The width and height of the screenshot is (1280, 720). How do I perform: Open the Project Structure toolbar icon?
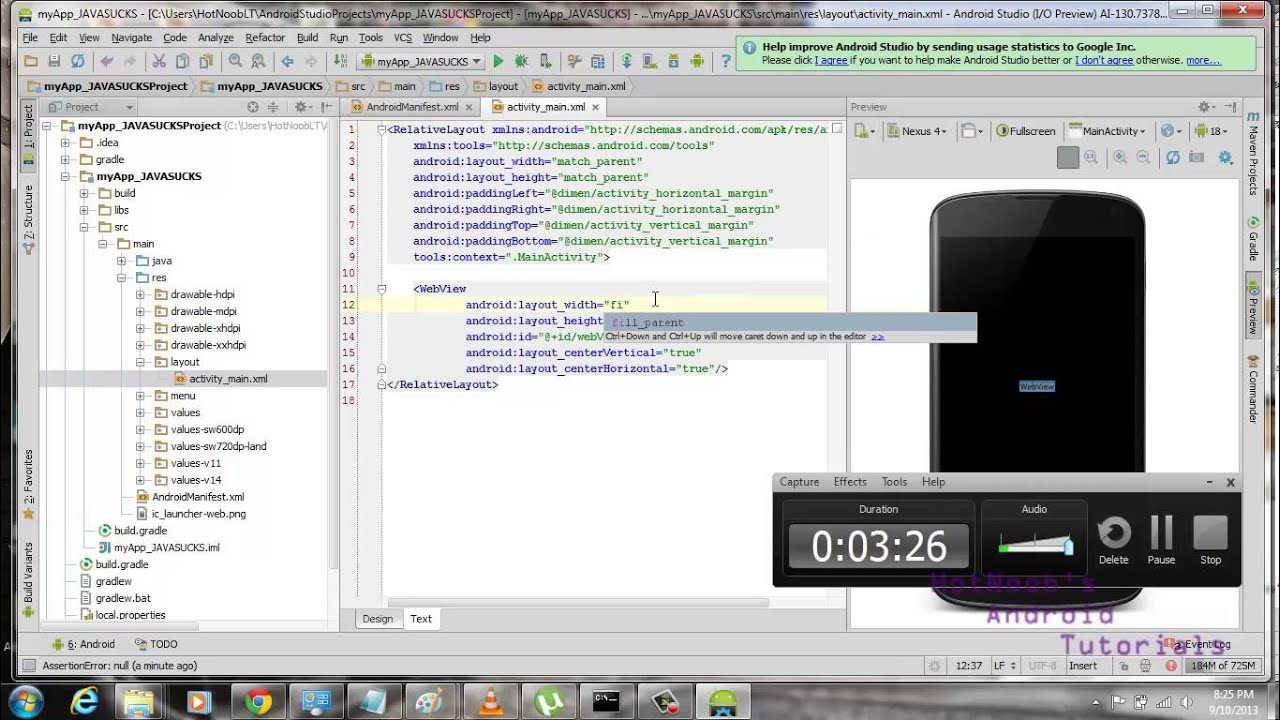coord(597,62)
